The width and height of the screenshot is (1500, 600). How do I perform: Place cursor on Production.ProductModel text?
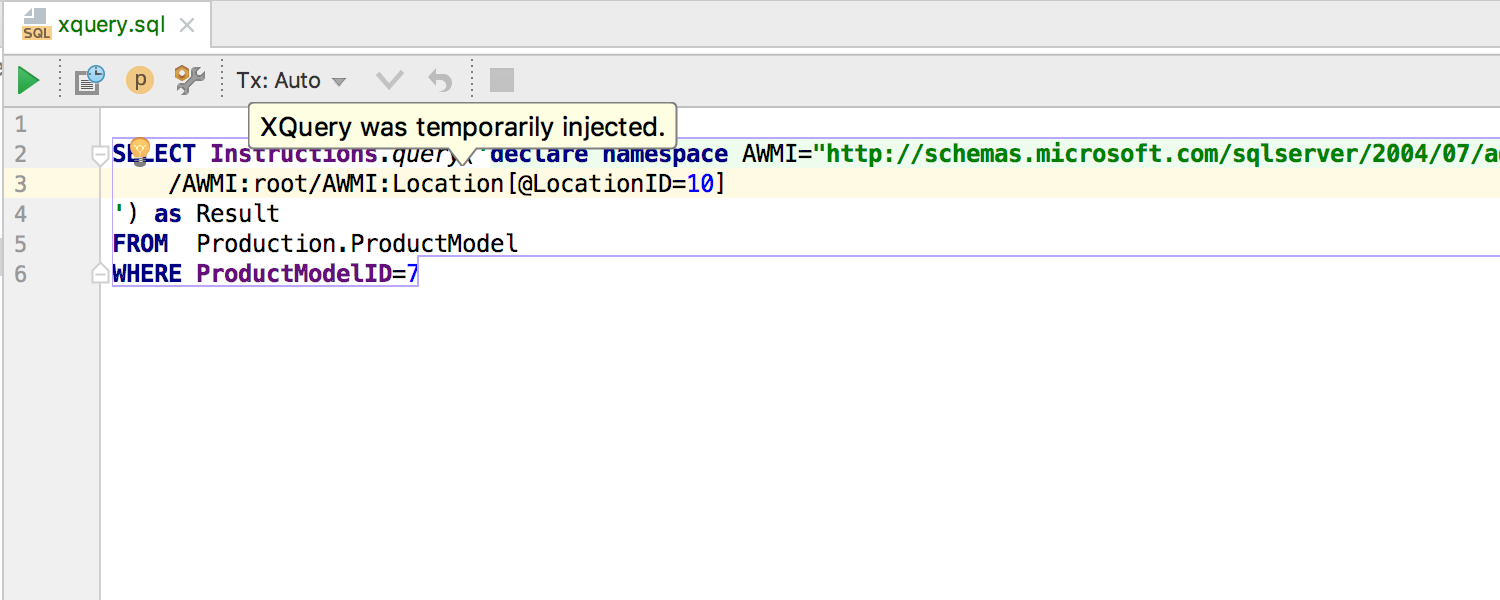pos(357,244)
